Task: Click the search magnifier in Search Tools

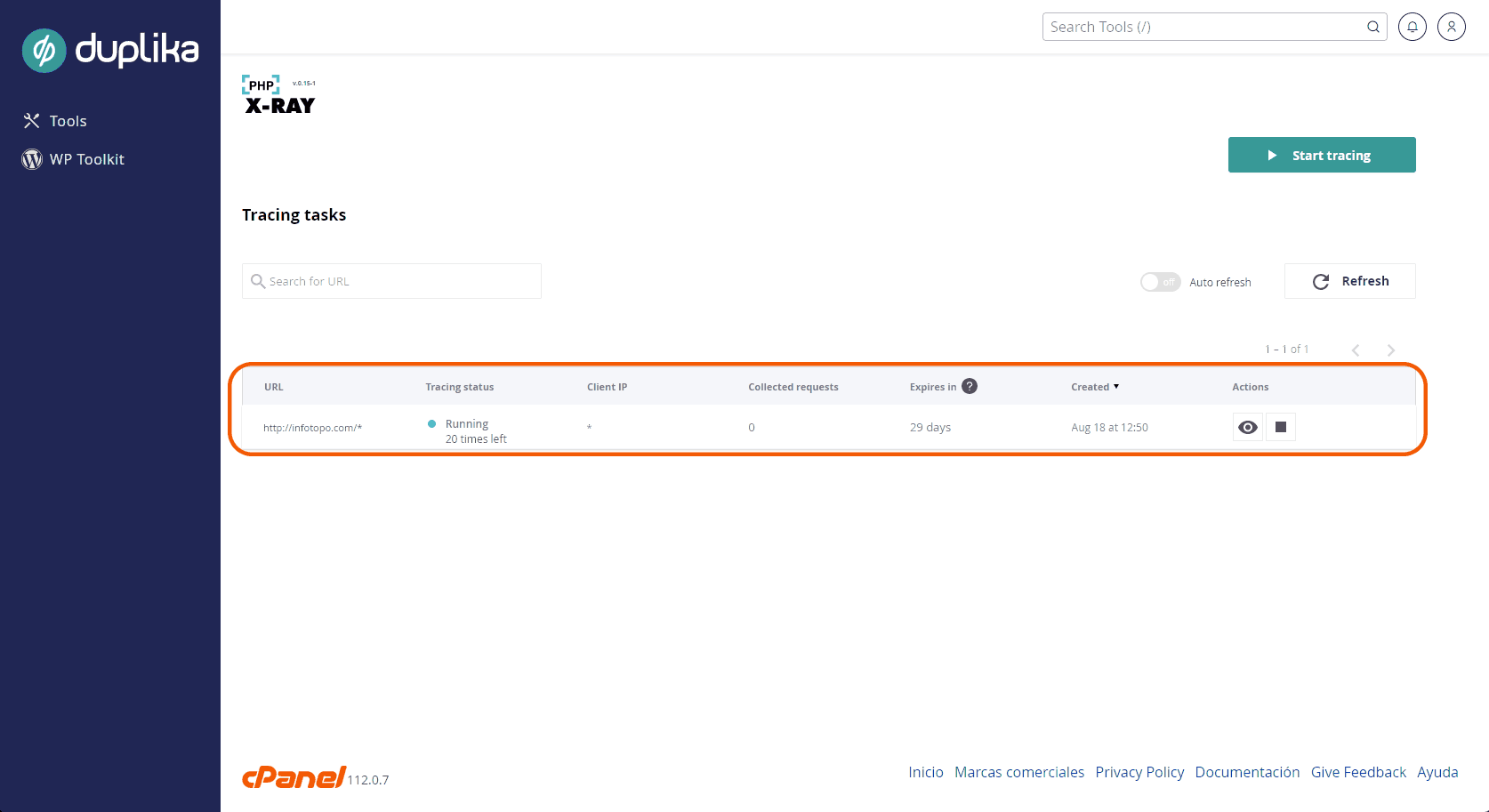Action: (x=1372, y=27)
